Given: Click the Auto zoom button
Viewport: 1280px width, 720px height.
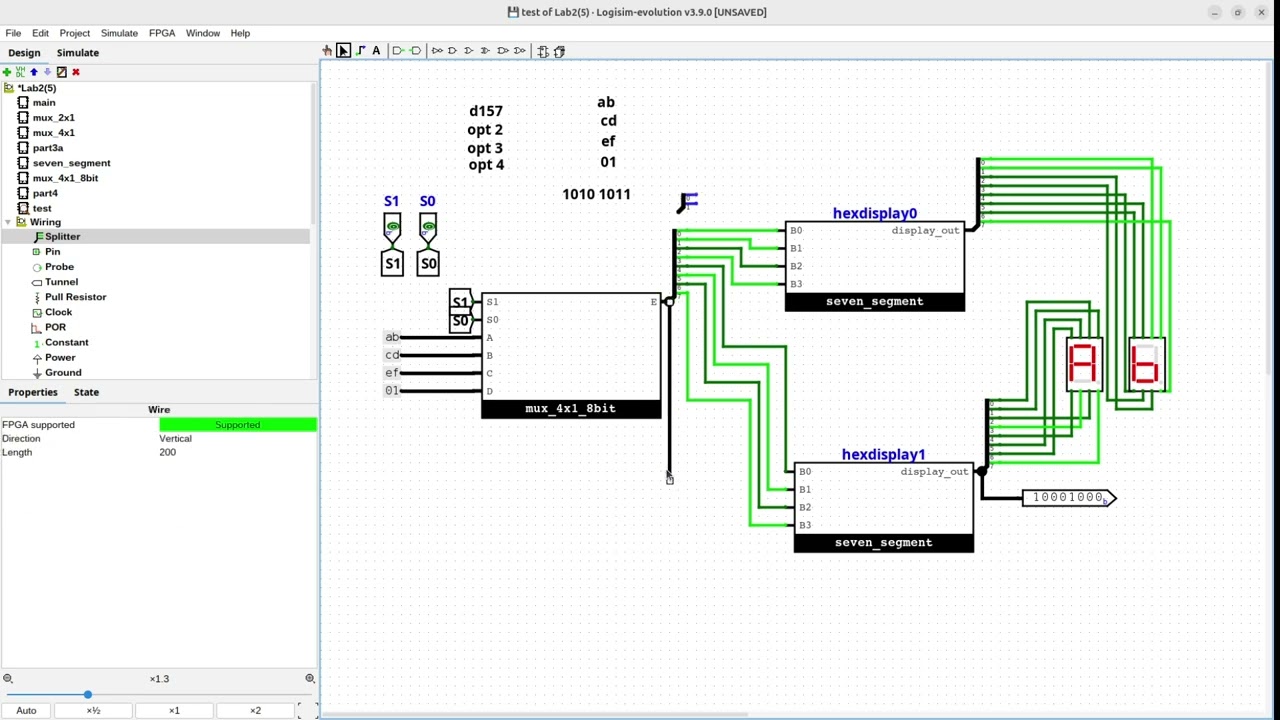Looking at the screenshot, I should pos(26,710).
